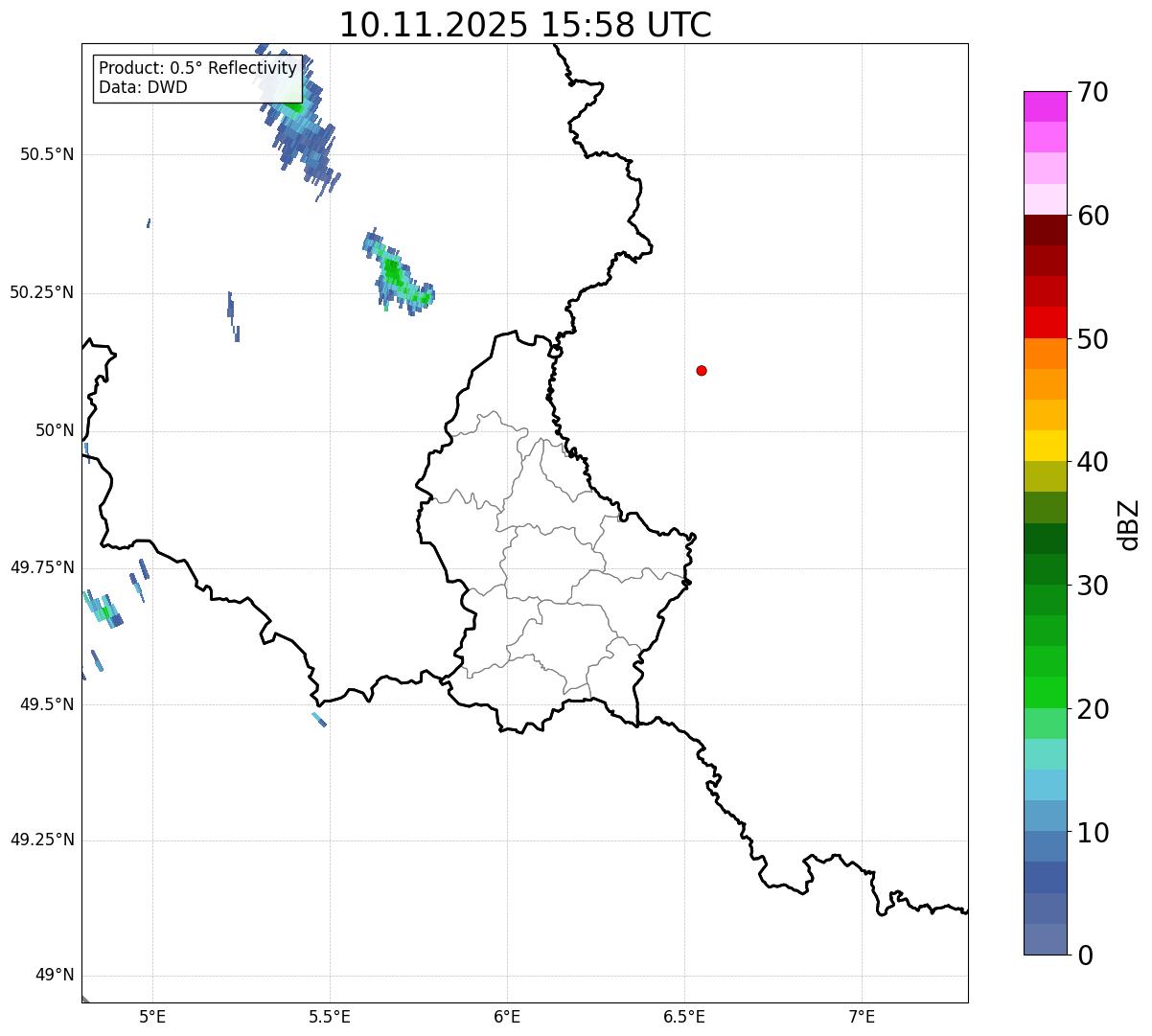Click the 5°E longitude tick label
This screenshot has width=1152, height=1036.
point(152,1017)
